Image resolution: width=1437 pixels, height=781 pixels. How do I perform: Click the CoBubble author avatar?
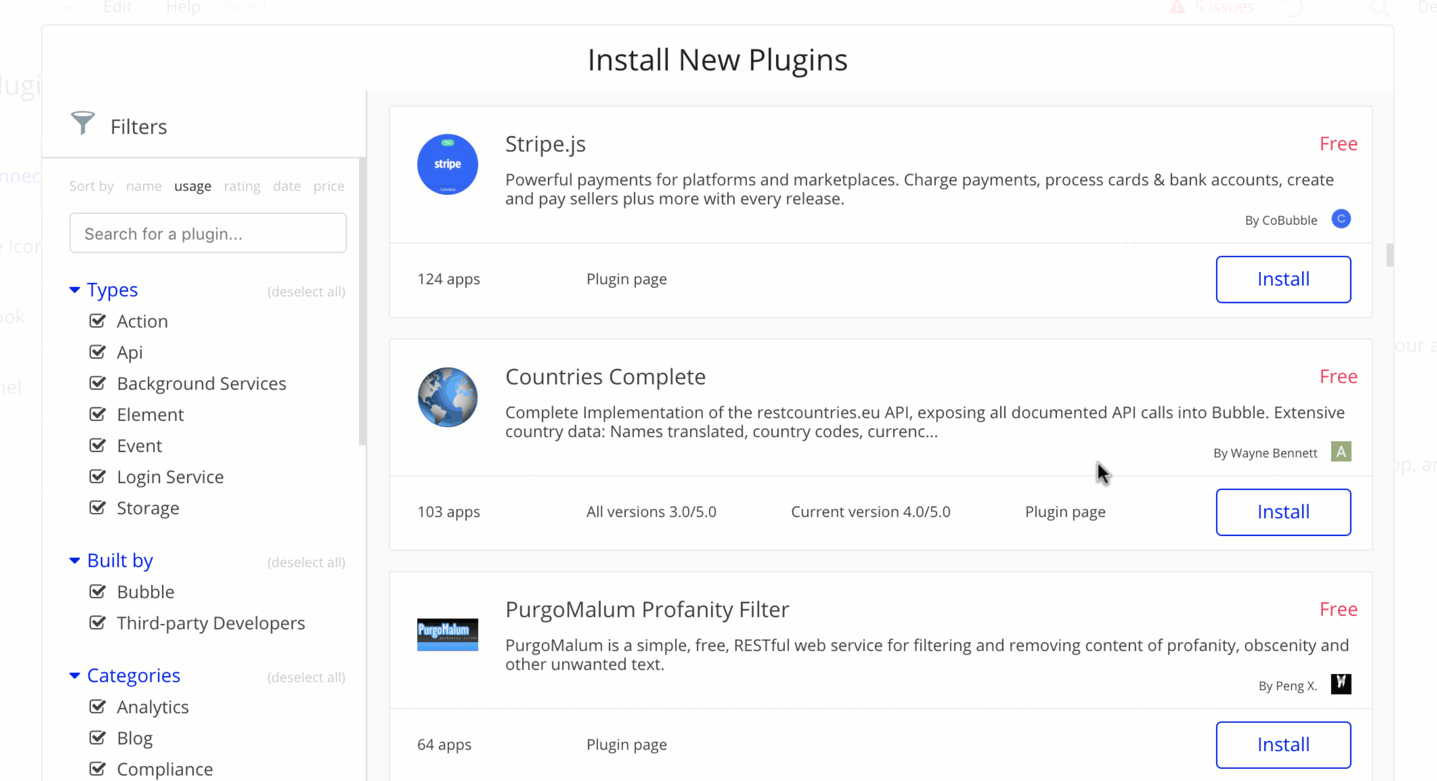pos(1341,219)
